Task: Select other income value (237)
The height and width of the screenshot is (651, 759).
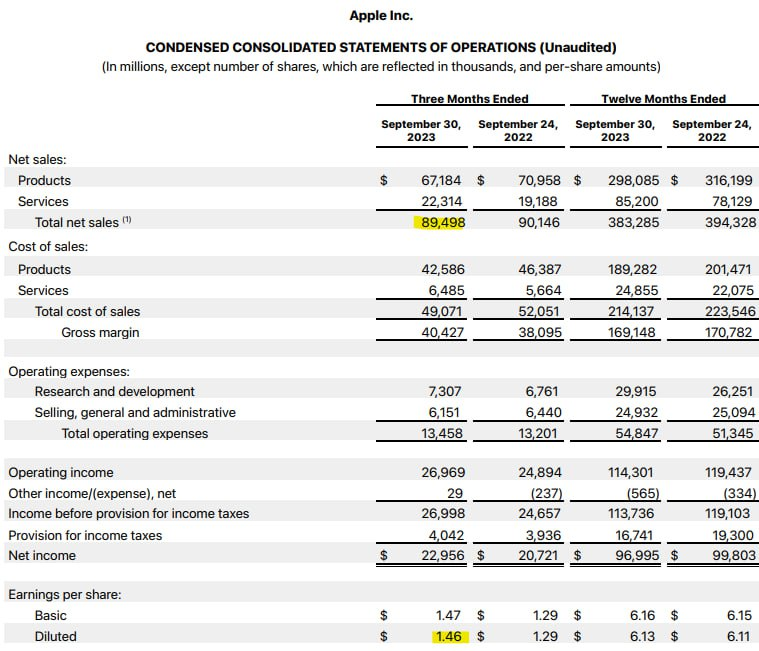Action: coord(546,494)
